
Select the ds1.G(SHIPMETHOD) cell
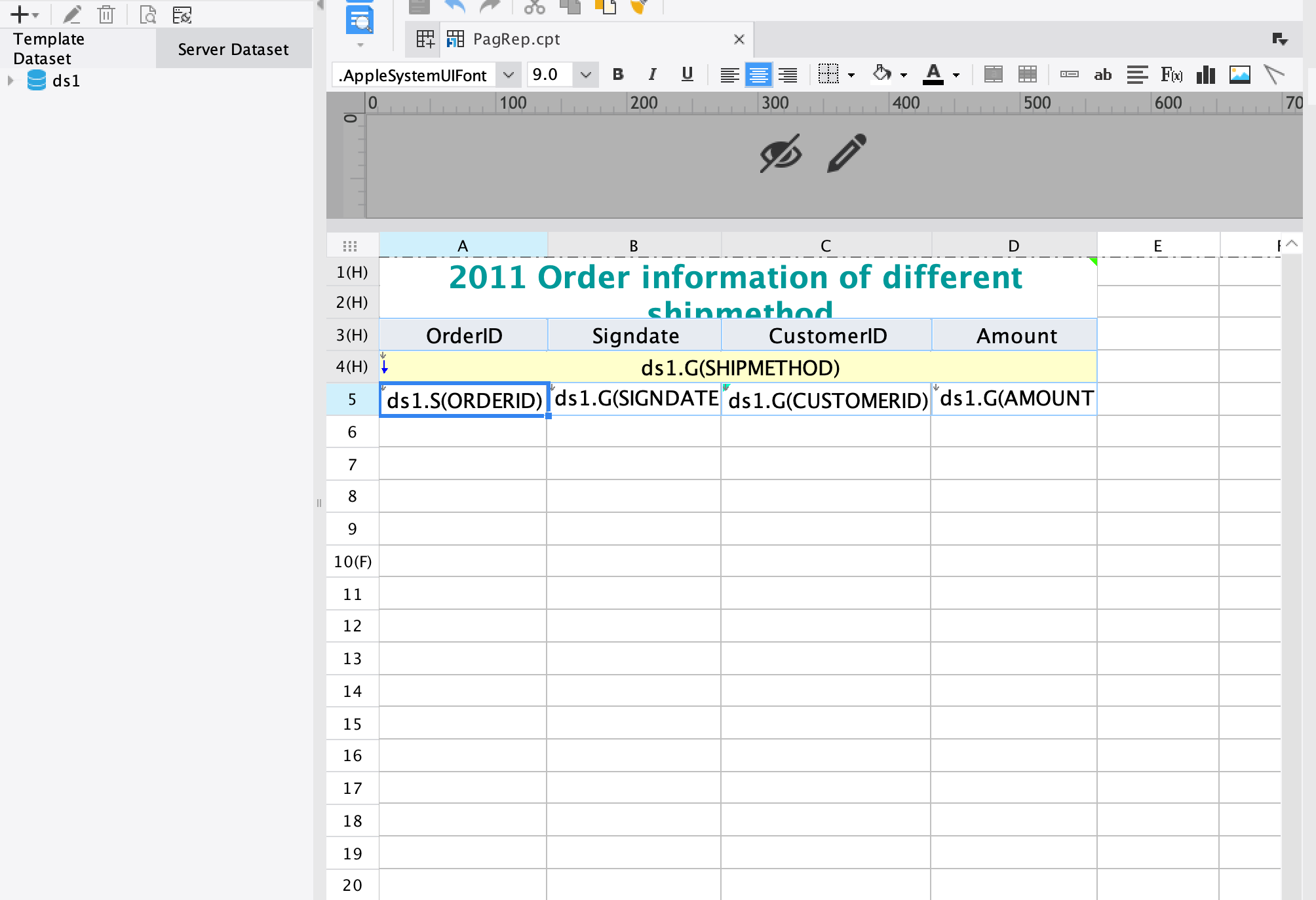[x=739, y=367]
